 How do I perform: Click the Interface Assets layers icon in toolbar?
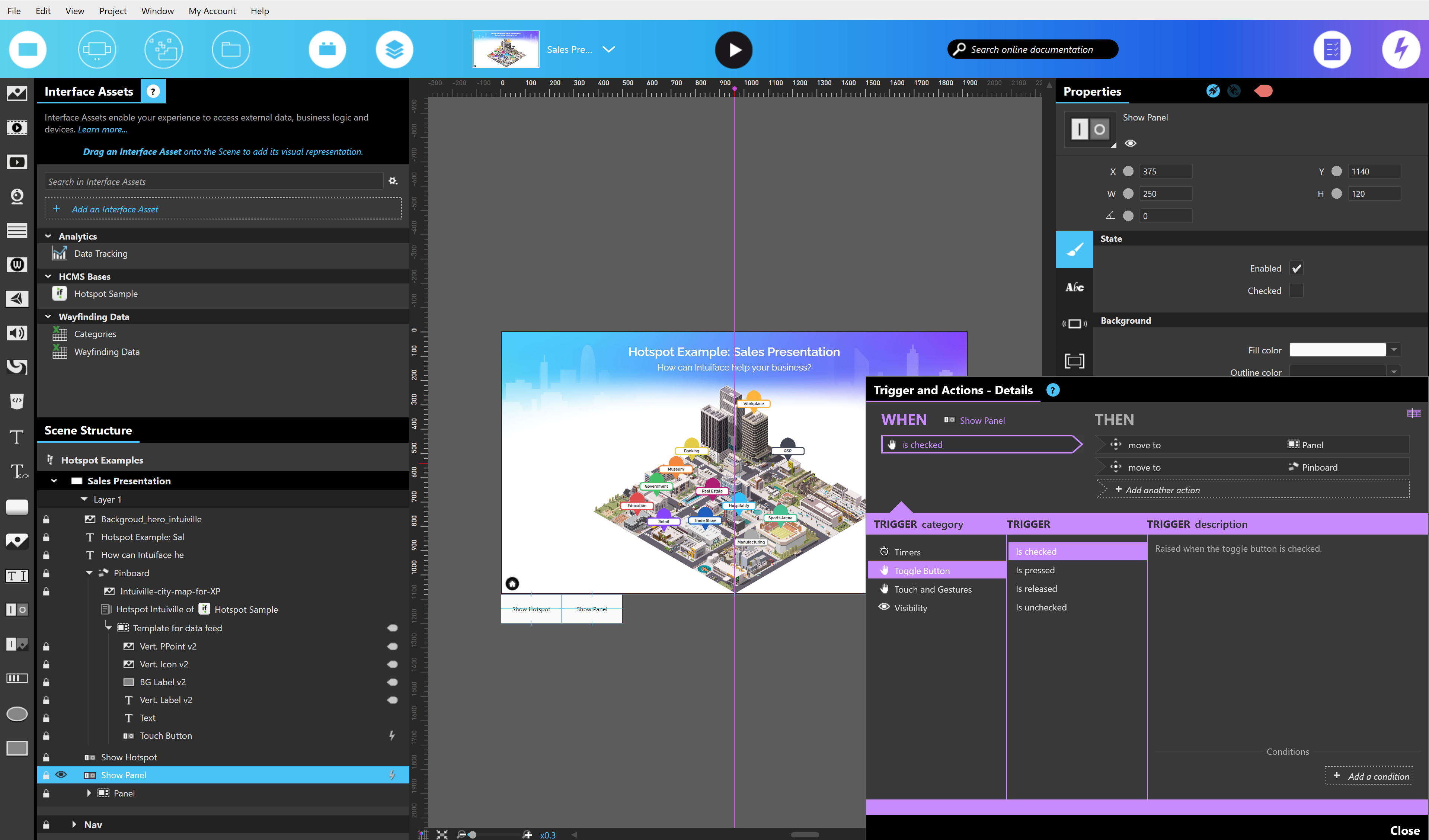394,50
